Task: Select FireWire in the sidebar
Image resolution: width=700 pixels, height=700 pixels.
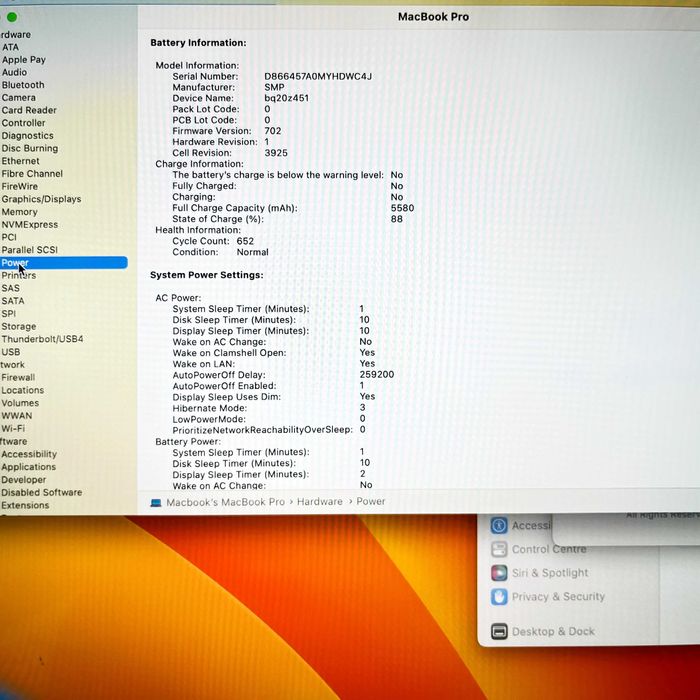Action: pos(20,187)
